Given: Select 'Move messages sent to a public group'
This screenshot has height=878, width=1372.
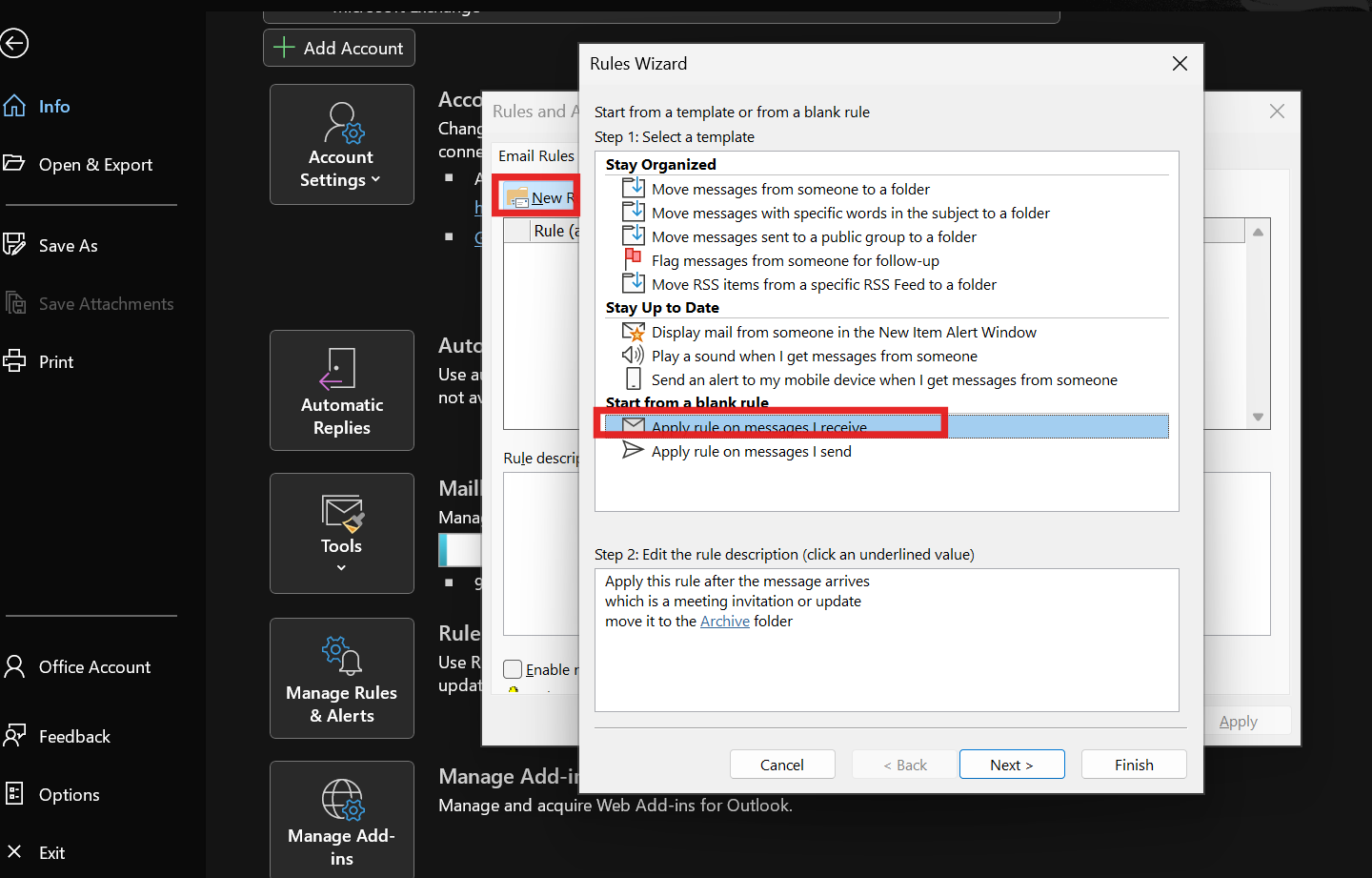Looking at the screenshot, I should 815,236.
